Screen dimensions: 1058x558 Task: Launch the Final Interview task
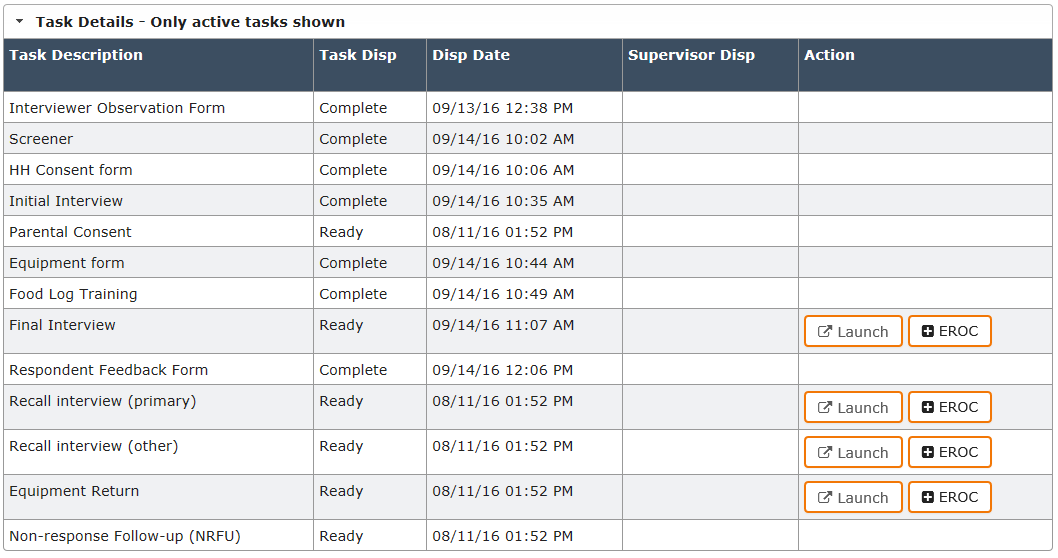[x=853, y=332]
